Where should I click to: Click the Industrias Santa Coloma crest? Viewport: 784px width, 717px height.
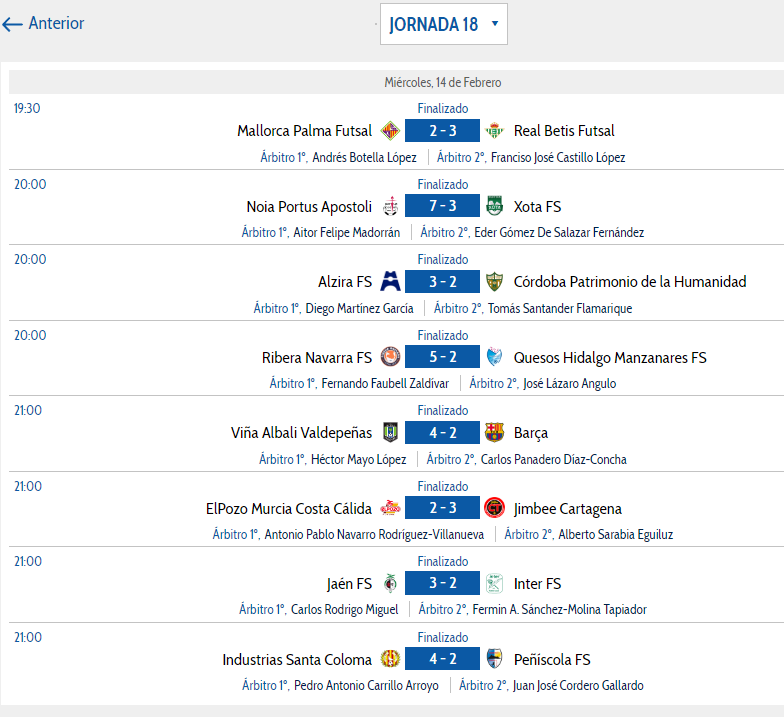[391, 659]
